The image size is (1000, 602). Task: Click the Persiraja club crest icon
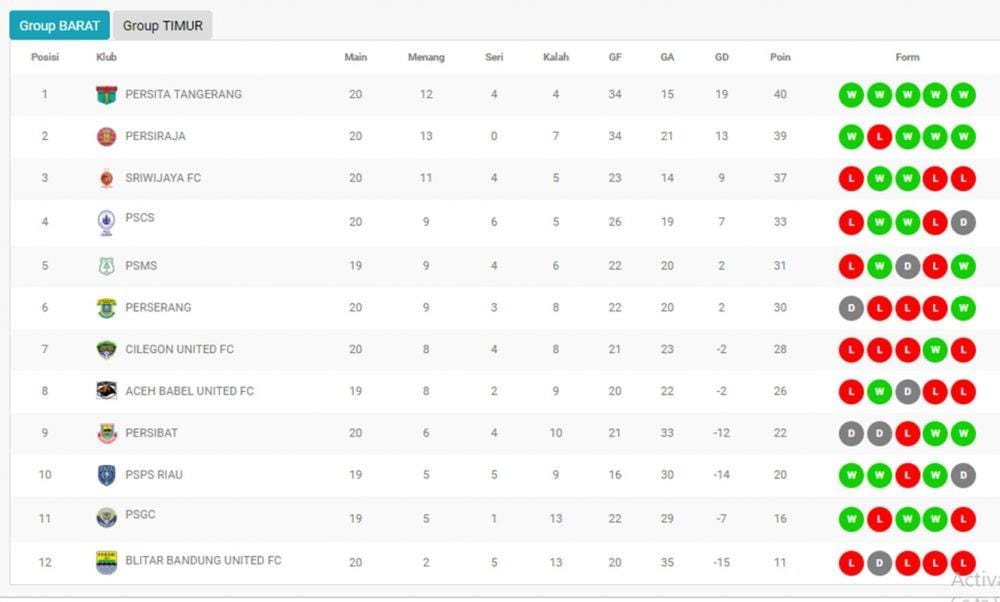point(106,137)
